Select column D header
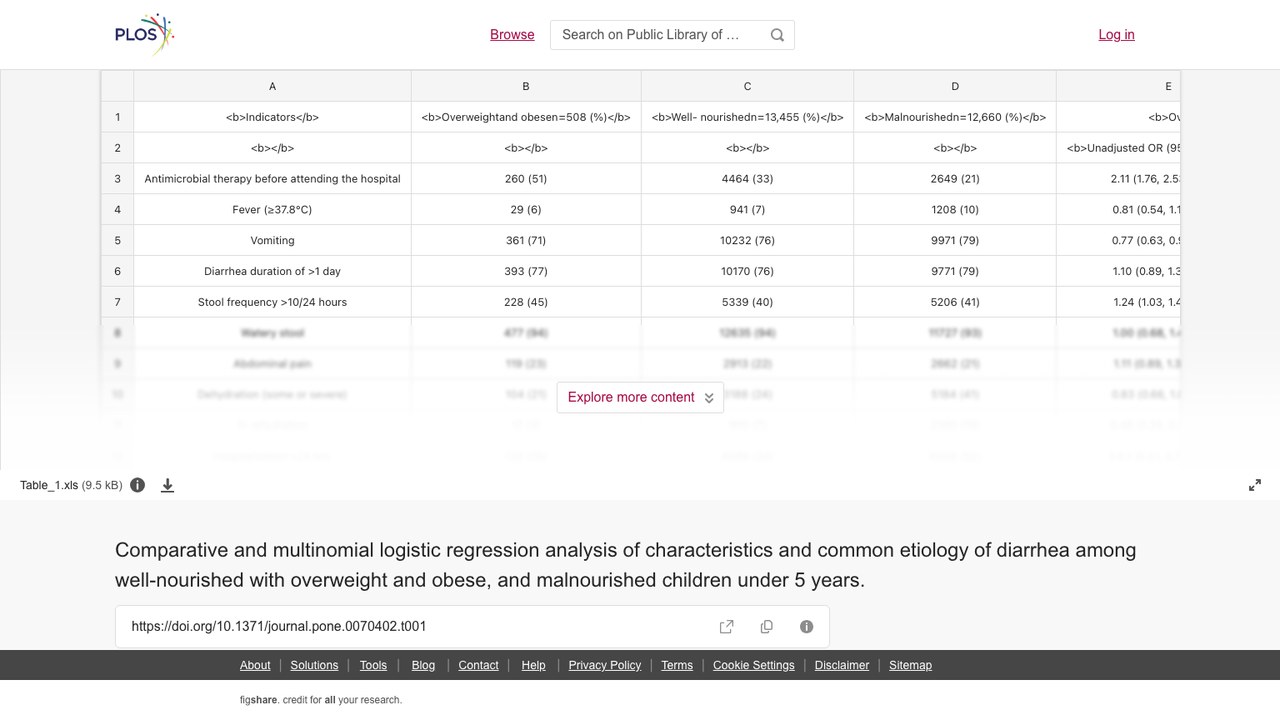This screenshot has width=1280, height=720. (x=955, y=86)
